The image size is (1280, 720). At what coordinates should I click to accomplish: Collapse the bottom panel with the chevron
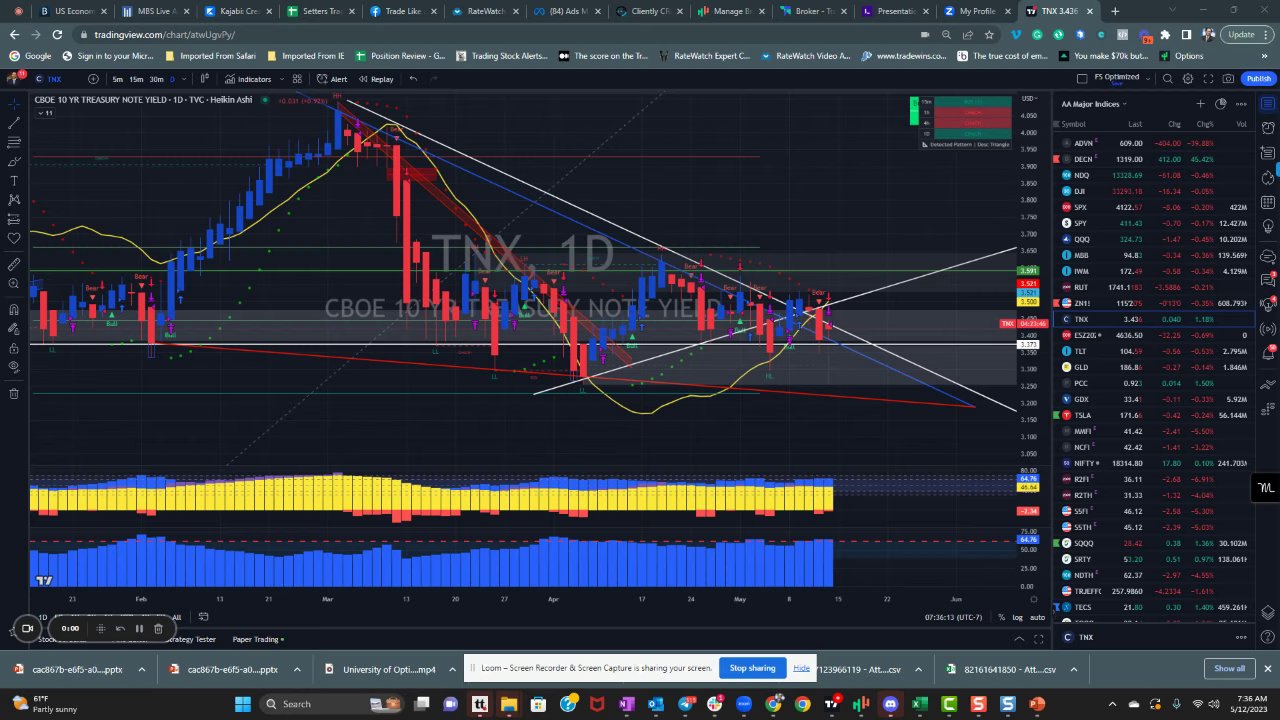(x=1019, y=638)
